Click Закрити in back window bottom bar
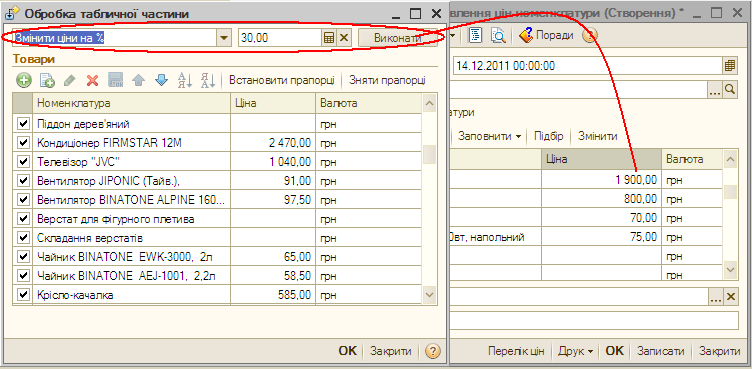This screenshot has width=752, height=369. click(719, 351)
